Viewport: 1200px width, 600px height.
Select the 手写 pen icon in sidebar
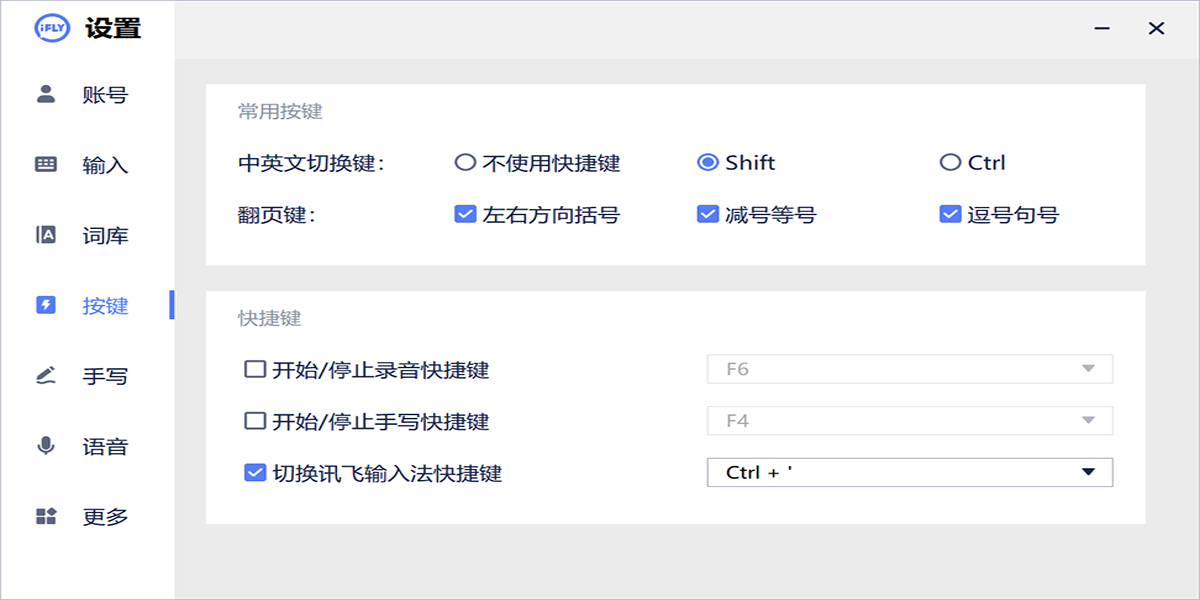[x=44, y=375]
